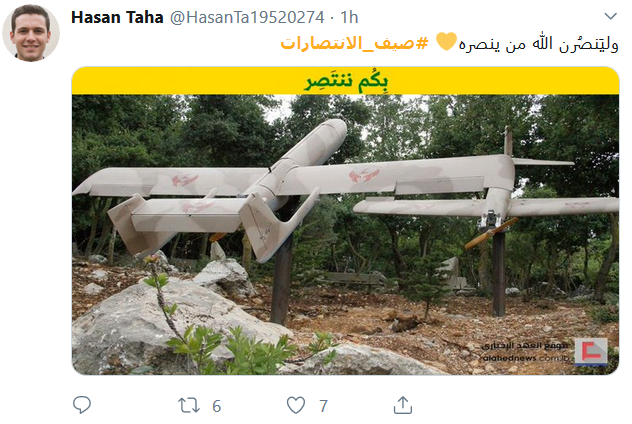This screenshot has height=424, width=632.
Task: Click the reply speech bubble icon
Action: coord(82,405)
